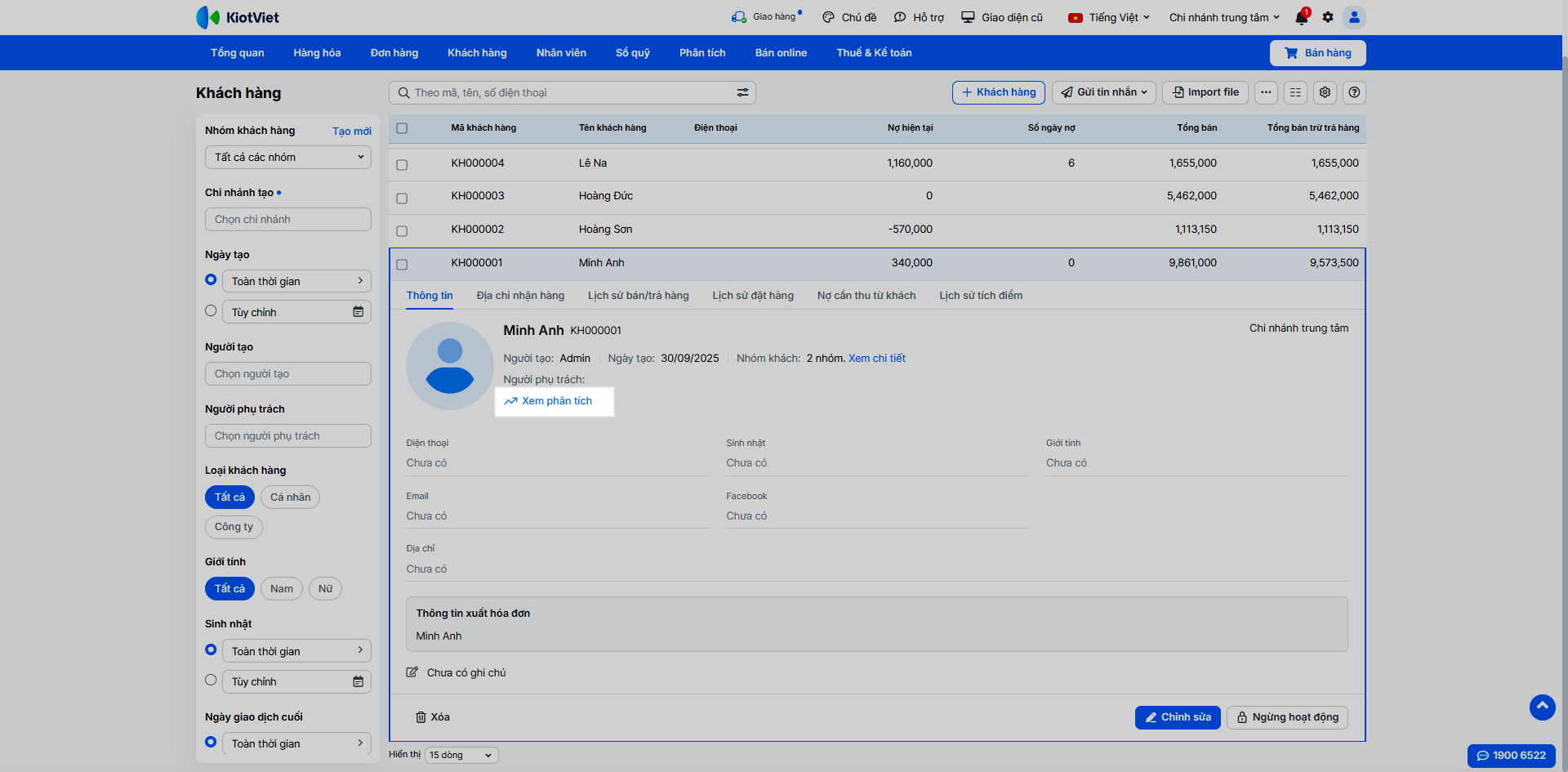Click the column display settings gear
The height and width of the screenshot is (772, 1568).
(1325, 92)
